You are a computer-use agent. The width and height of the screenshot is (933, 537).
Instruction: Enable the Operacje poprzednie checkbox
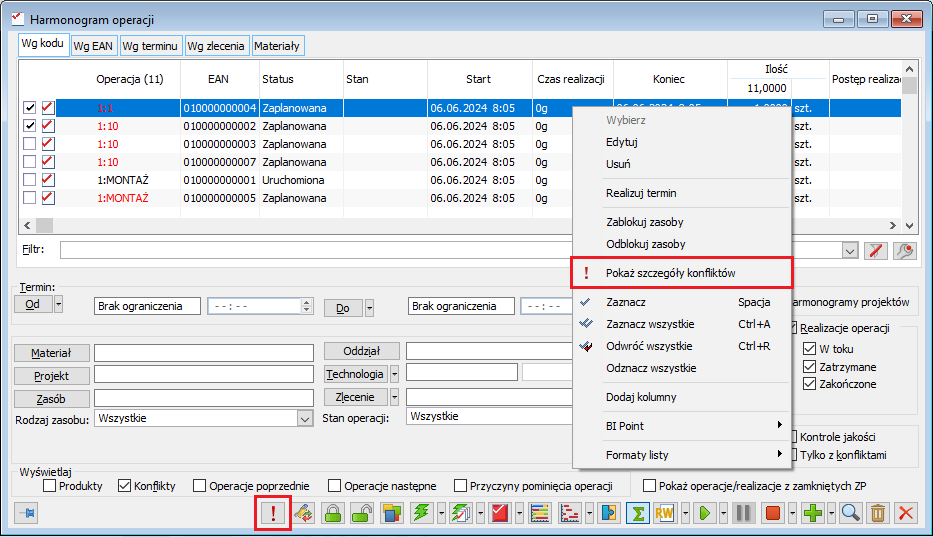tap(199, 486)
